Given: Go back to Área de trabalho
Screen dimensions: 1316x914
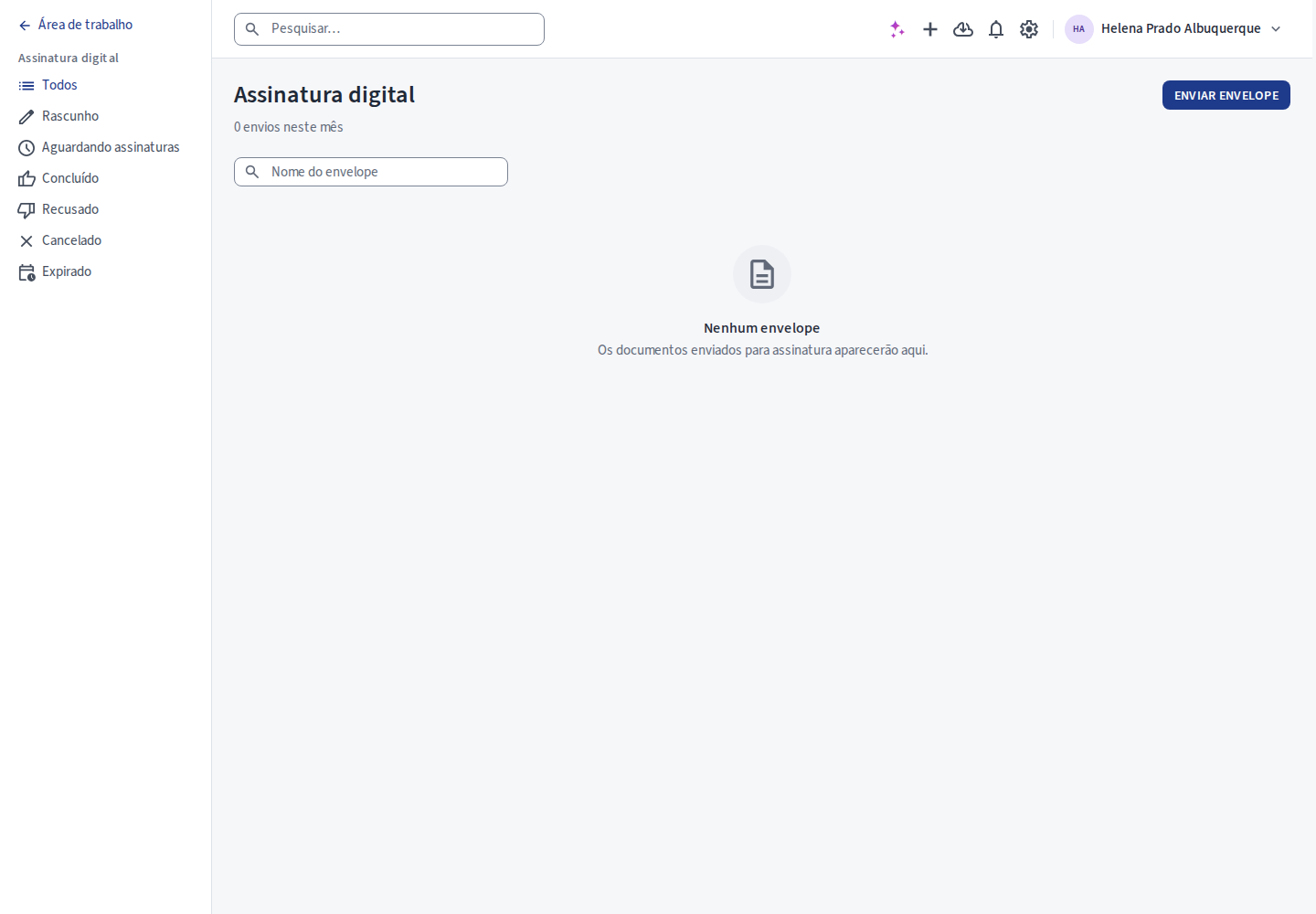Looking at the screenshot, I should click(x=85, y=25).
